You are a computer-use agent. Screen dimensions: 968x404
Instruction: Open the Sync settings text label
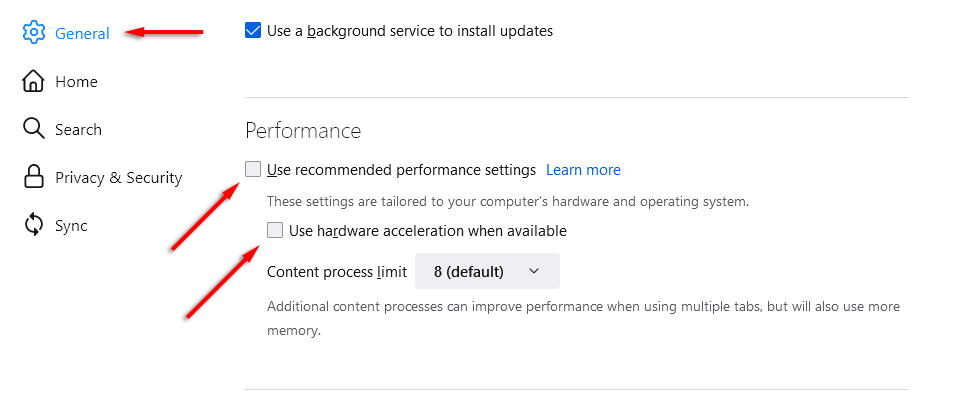point(71,225)
